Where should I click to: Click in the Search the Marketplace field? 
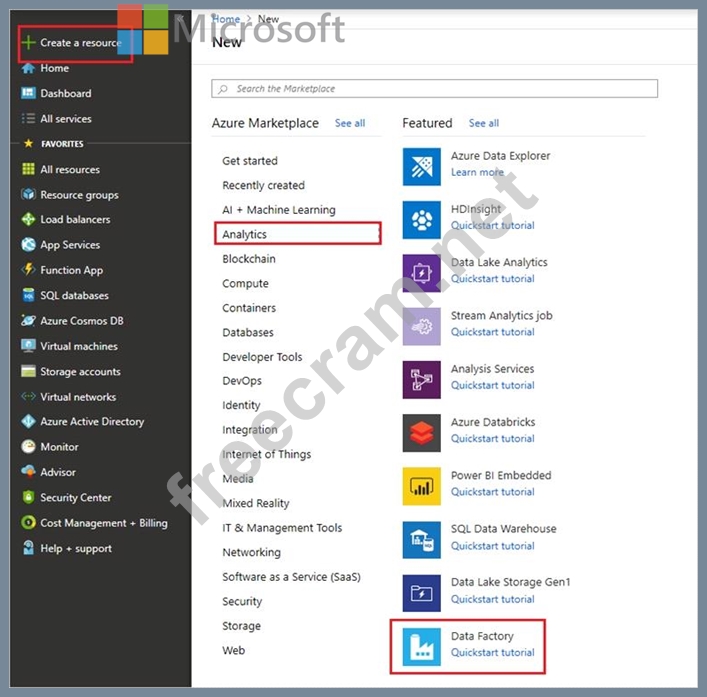pos(434,88)
